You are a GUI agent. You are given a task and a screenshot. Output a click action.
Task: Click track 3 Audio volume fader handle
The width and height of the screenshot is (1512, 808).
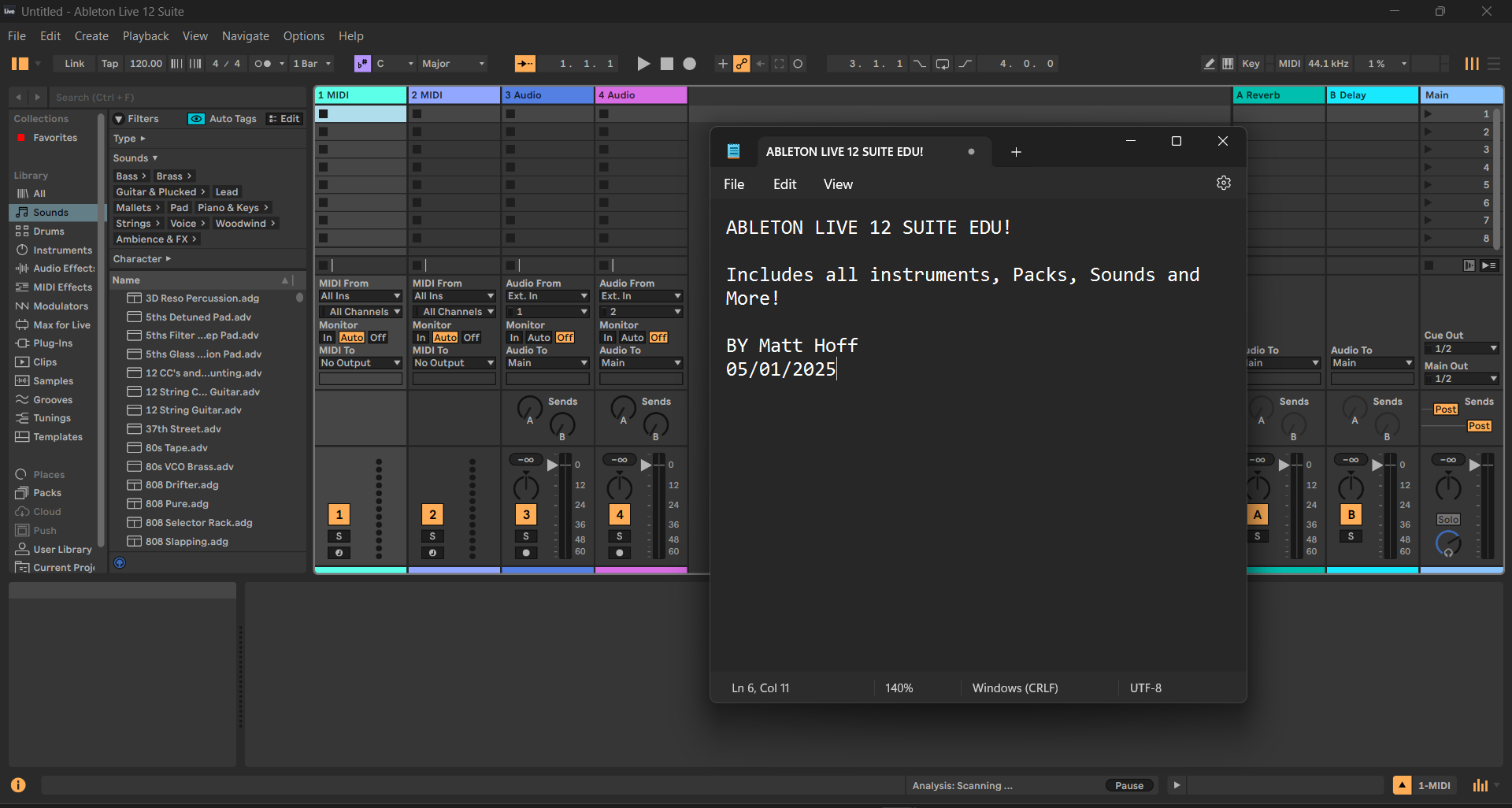coord(553,465)
